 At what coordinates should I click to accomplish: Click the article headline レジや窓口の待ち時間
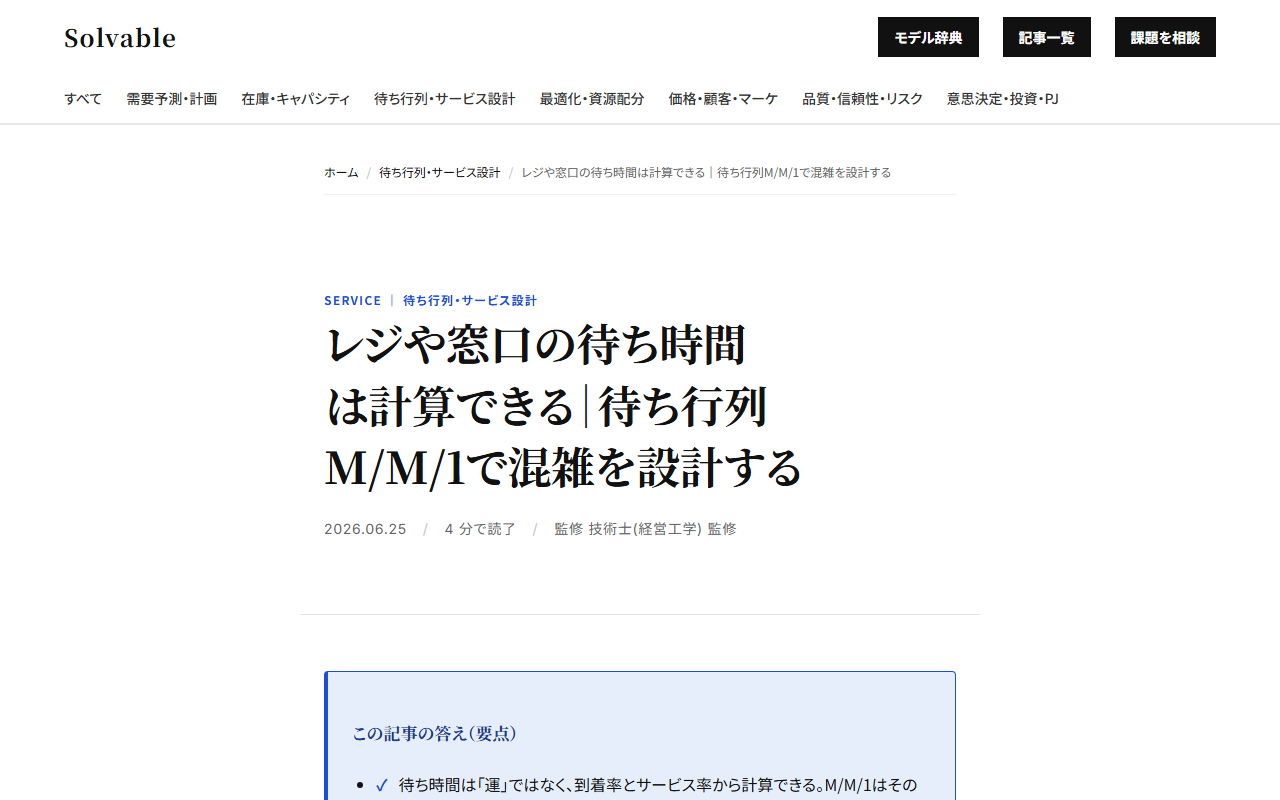point(564,406)
